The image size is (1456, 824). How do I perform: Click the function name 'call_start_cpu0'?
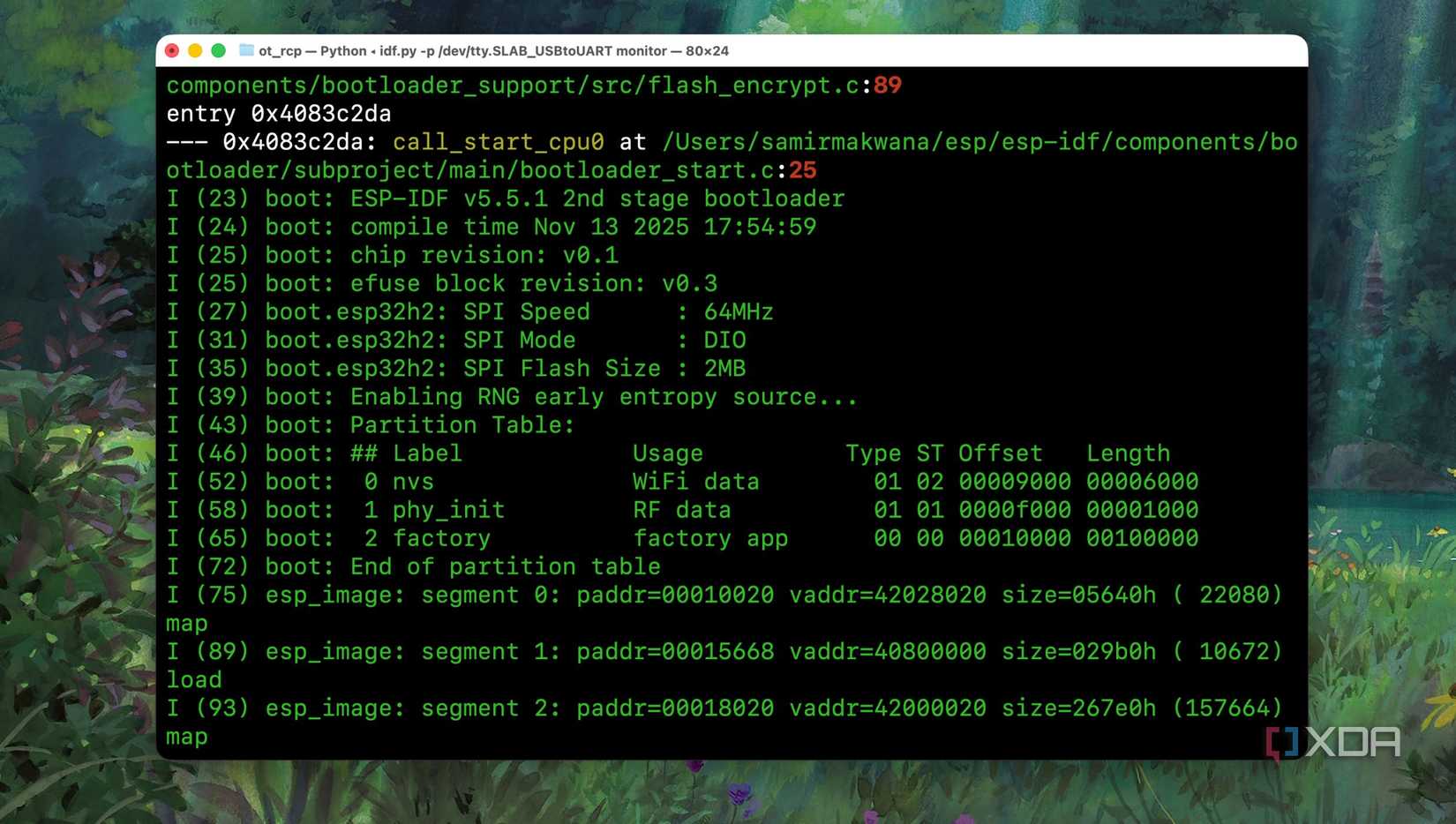point(499,142)
